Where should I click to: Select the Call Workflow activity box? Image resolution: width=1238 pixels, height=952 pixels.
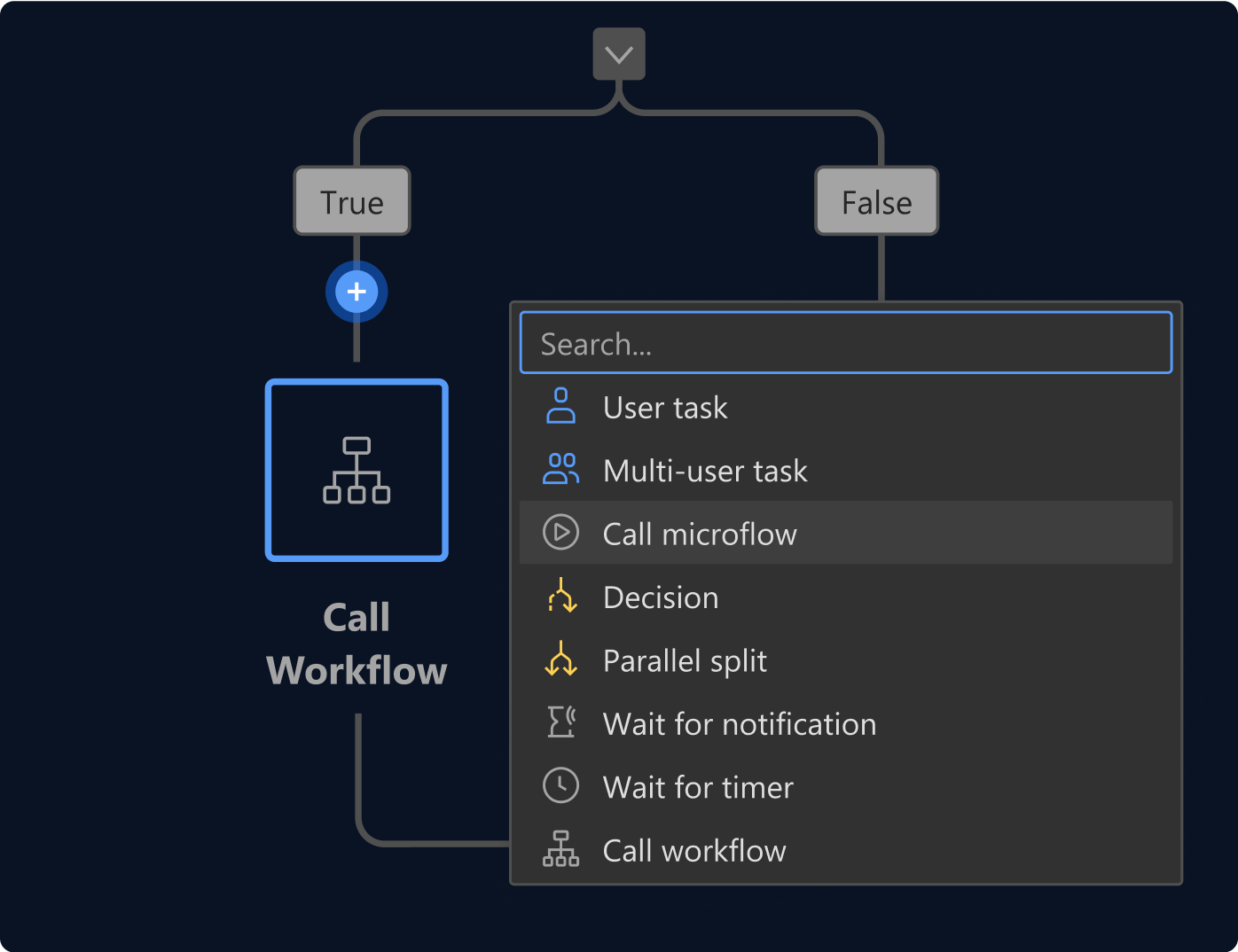(x=357, y=470)
